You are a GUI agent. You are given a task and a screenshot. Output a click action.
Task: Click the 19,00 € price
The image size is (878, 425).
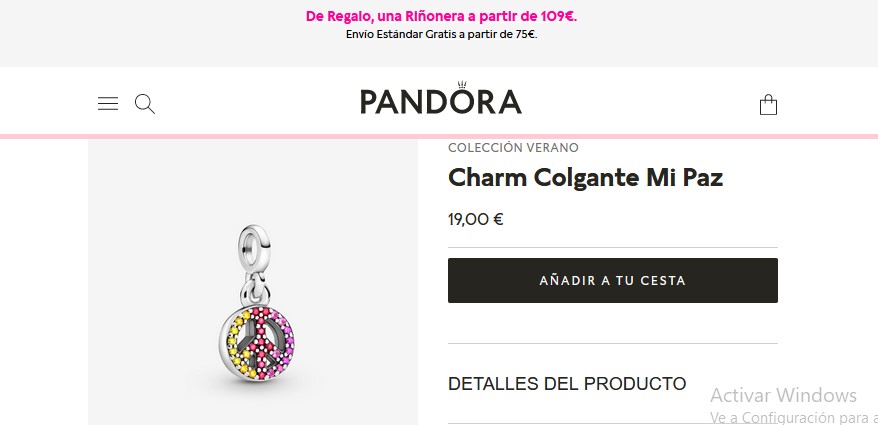point(475,219)
